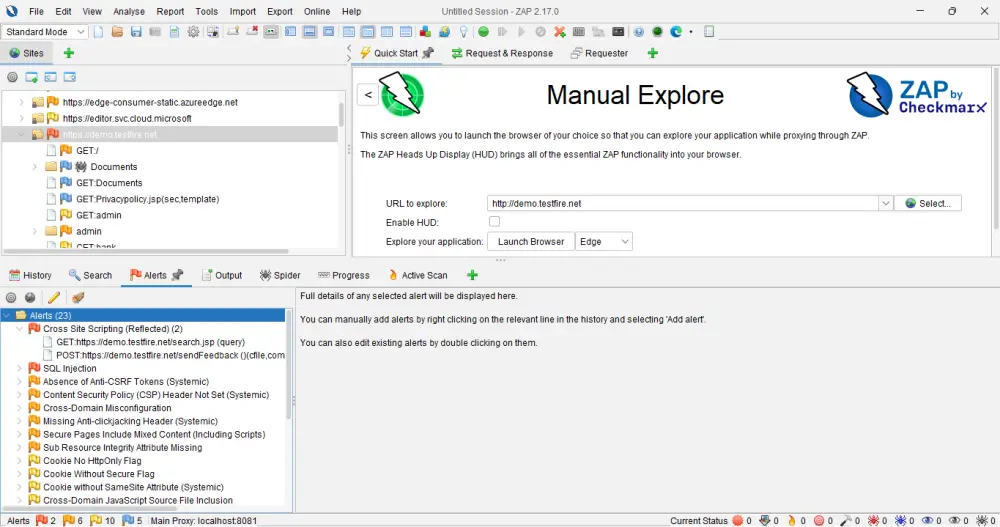The image size is (1000, 527).
Task: Click the light bulb tips icon
Action: click(464, 32)
